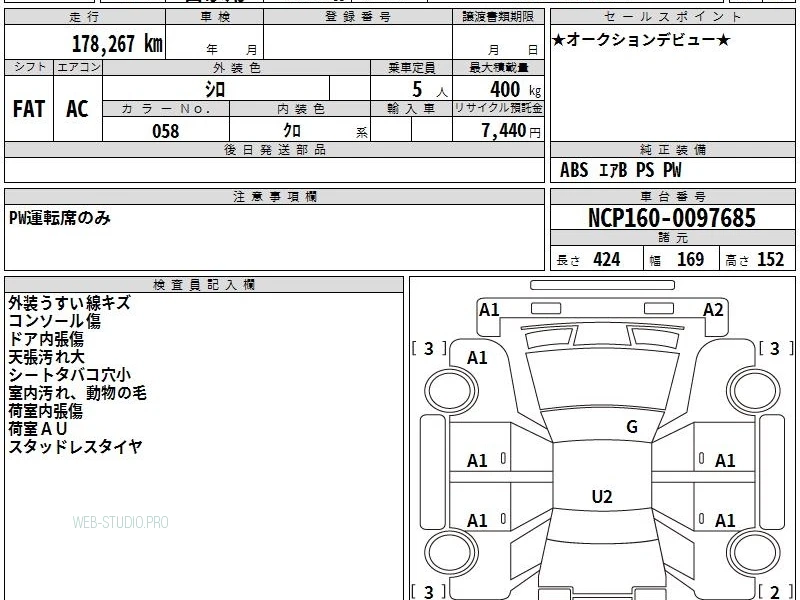Viewport: 800px width, 600px height.
Task: Click the ★オークションデビュー★ sales point text
Action: tap(641, 40)
